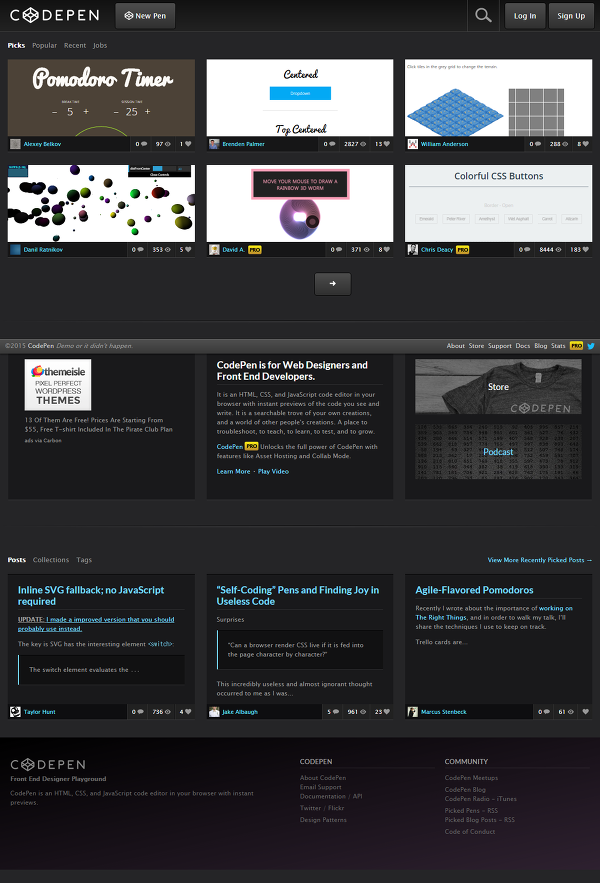This screenshot has height=883, width=600.
Task: Click heart count on Centered pen
Action: [383, 144]
